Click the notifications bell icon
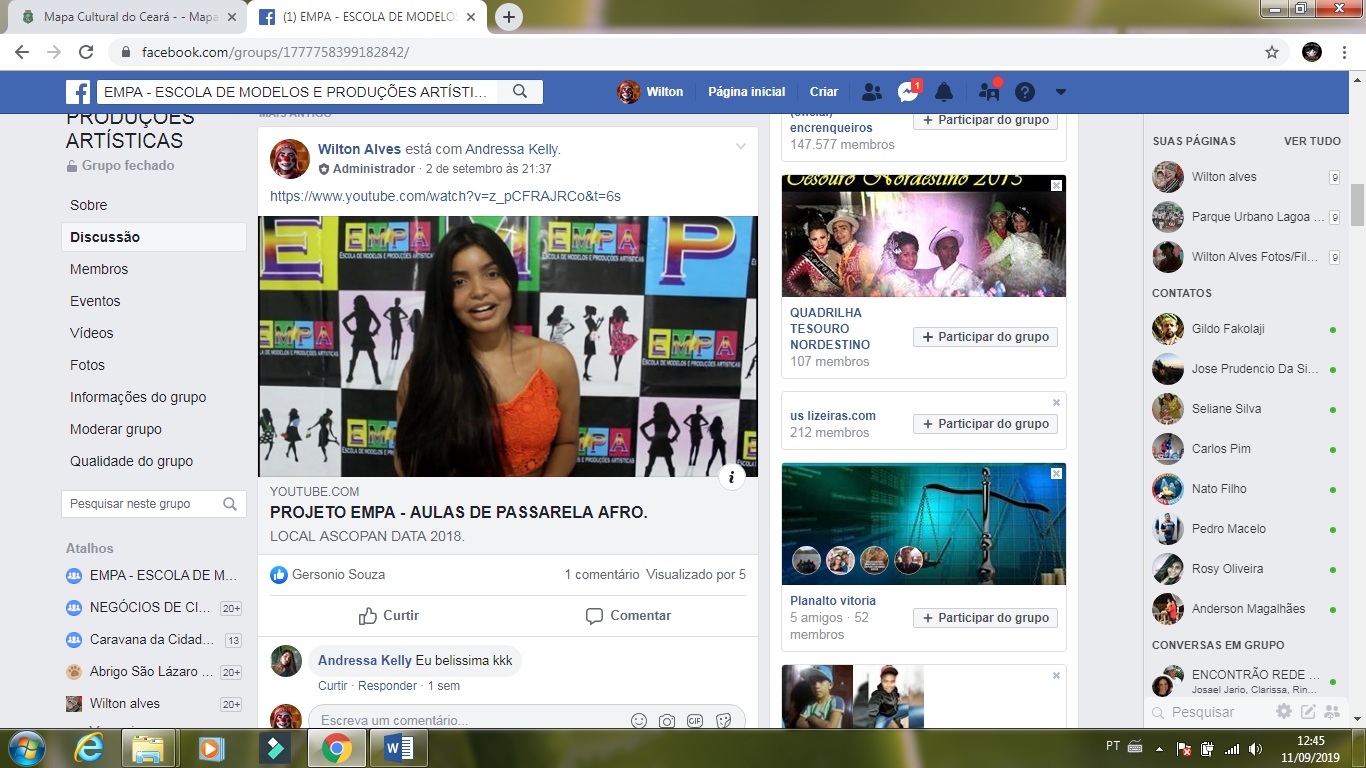Screen dimensions: 1366x768 coord(944,92)
